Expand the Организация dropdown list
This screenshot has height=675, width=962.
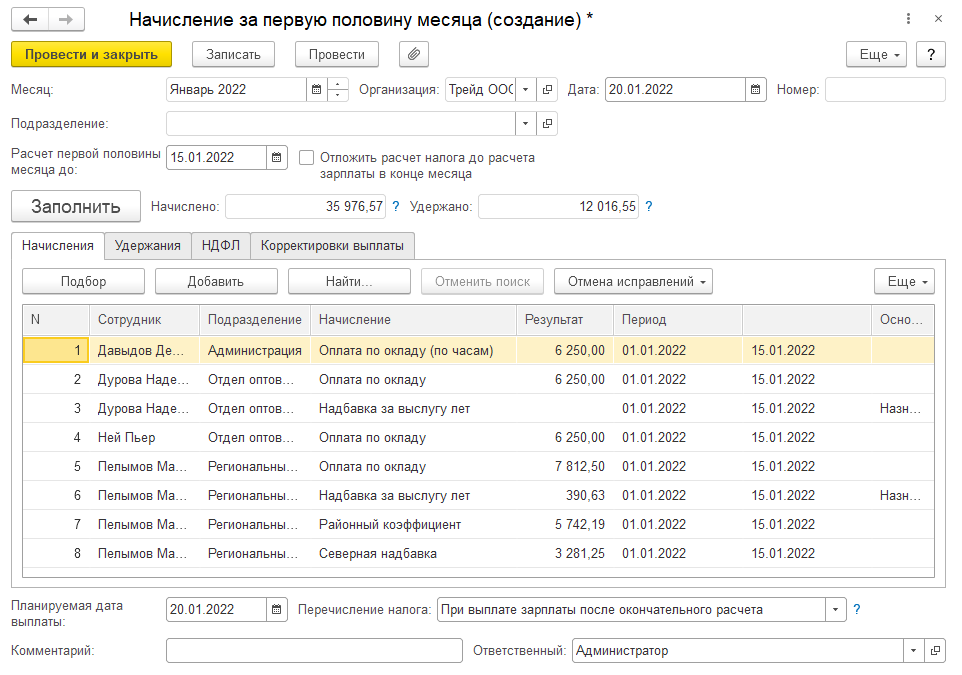(526, 90)
